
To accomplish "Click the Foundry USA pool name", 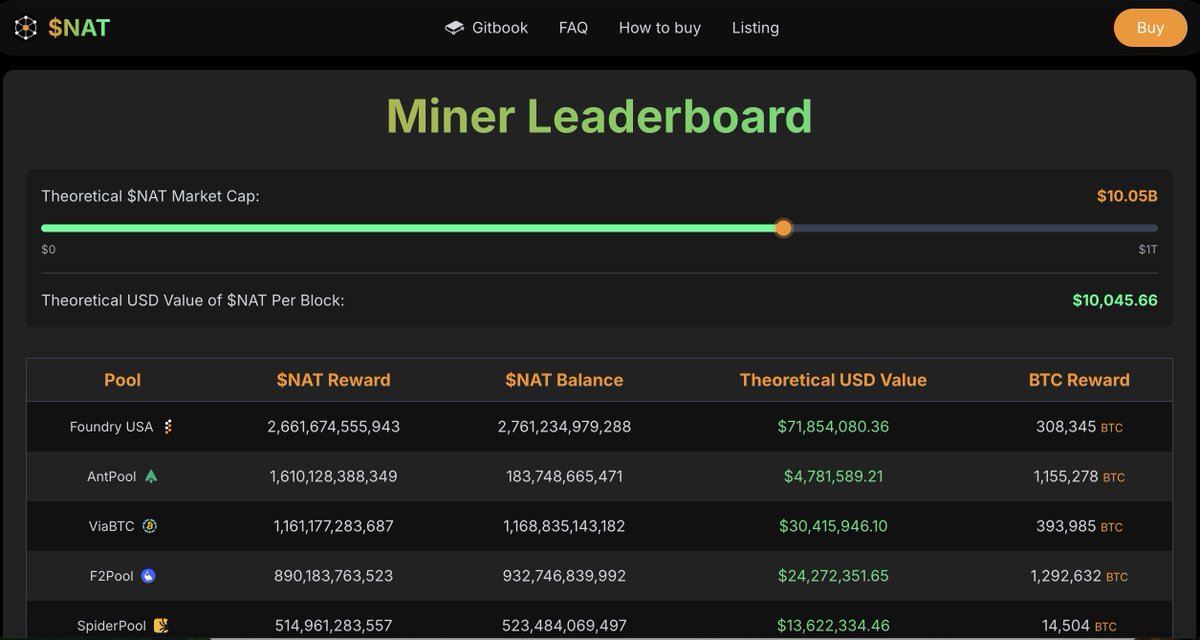I will (x=112, y=427).
